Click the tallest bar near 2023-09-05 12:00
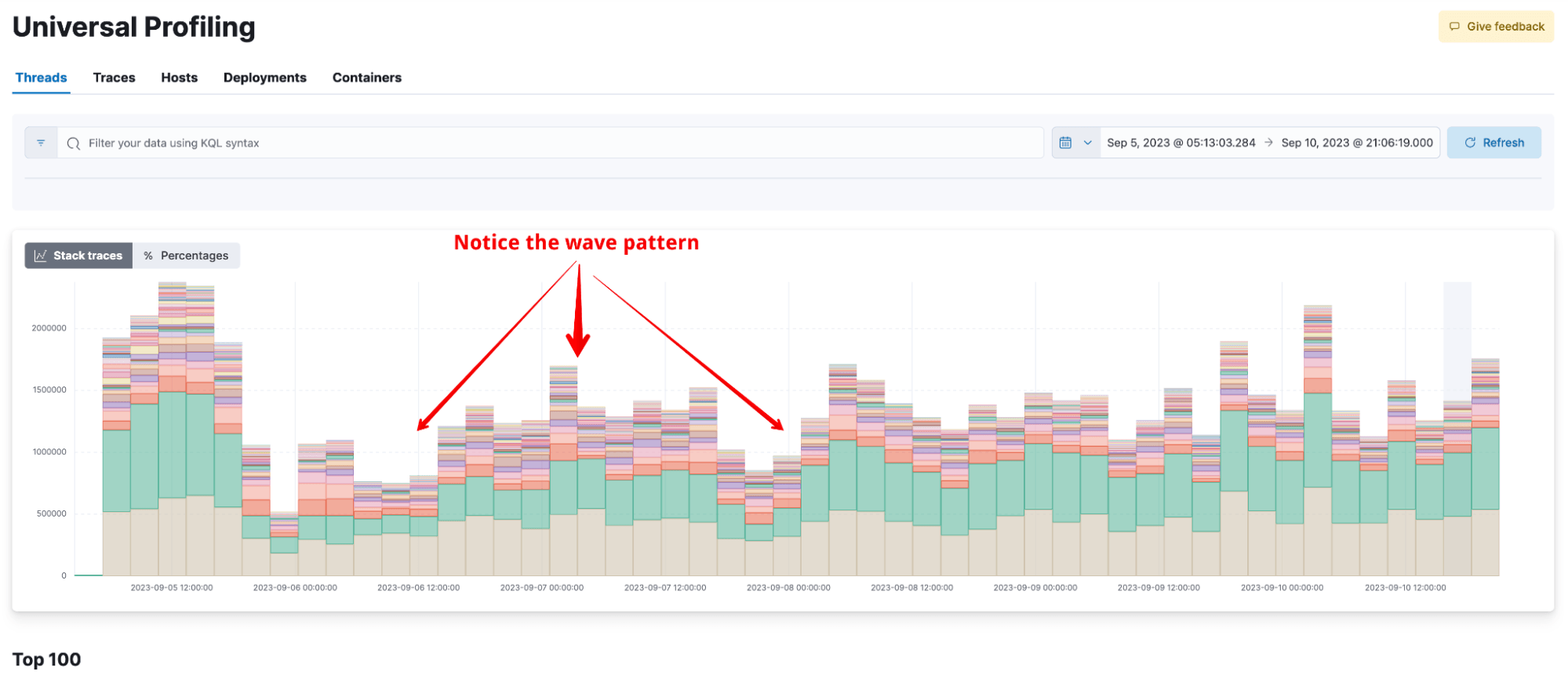The image size is (1568, 682). click(x=173, y=431)
